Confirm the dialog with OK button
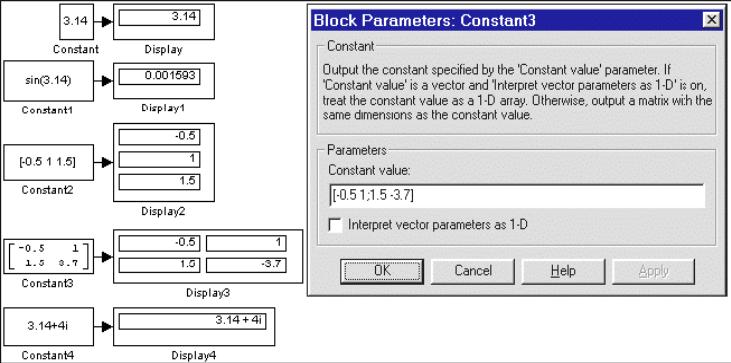The width and height of the screenshot is (731, 363). 382,271
